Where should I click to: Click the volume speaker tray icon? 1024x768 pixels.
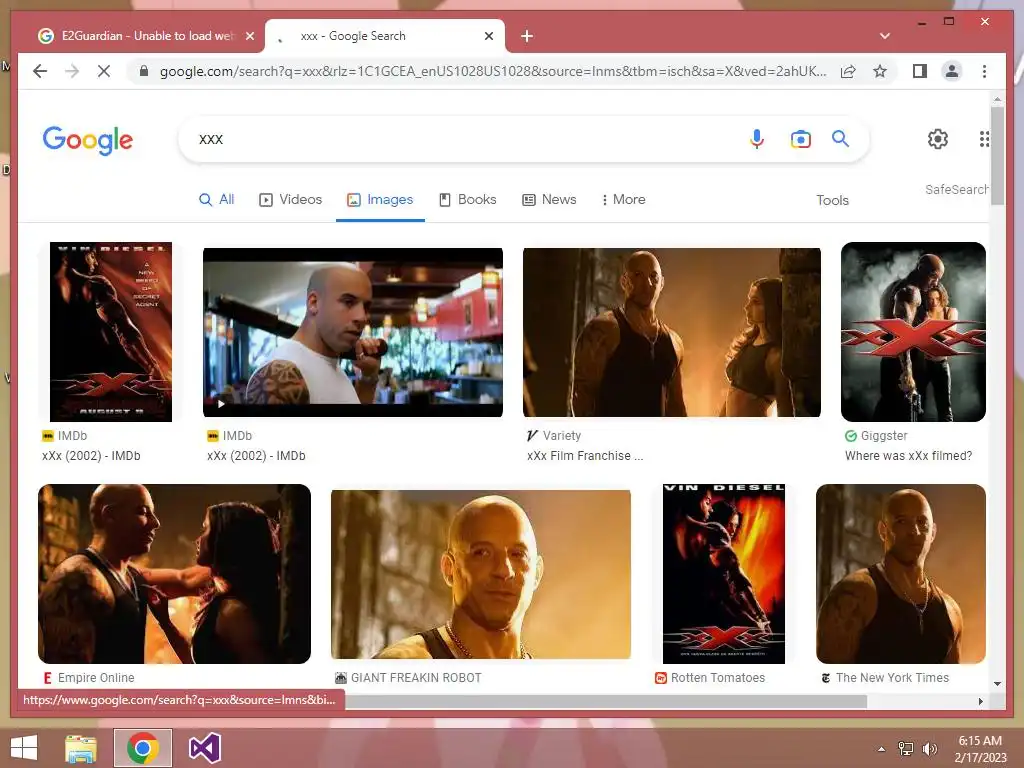[x=929, y=749]
